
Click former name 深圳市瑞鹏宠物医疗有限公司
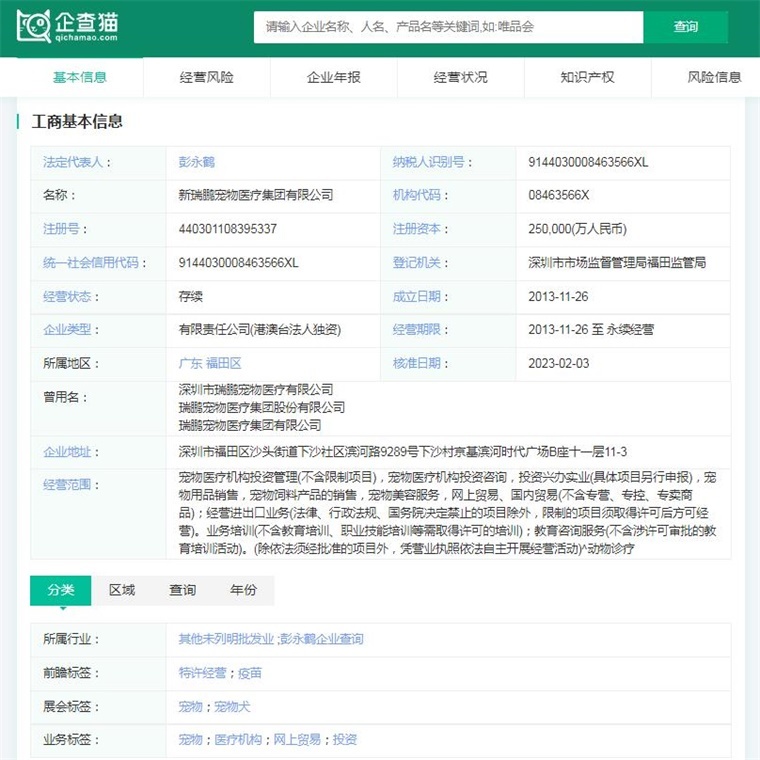pyautogui.click(x=255, y=389)
